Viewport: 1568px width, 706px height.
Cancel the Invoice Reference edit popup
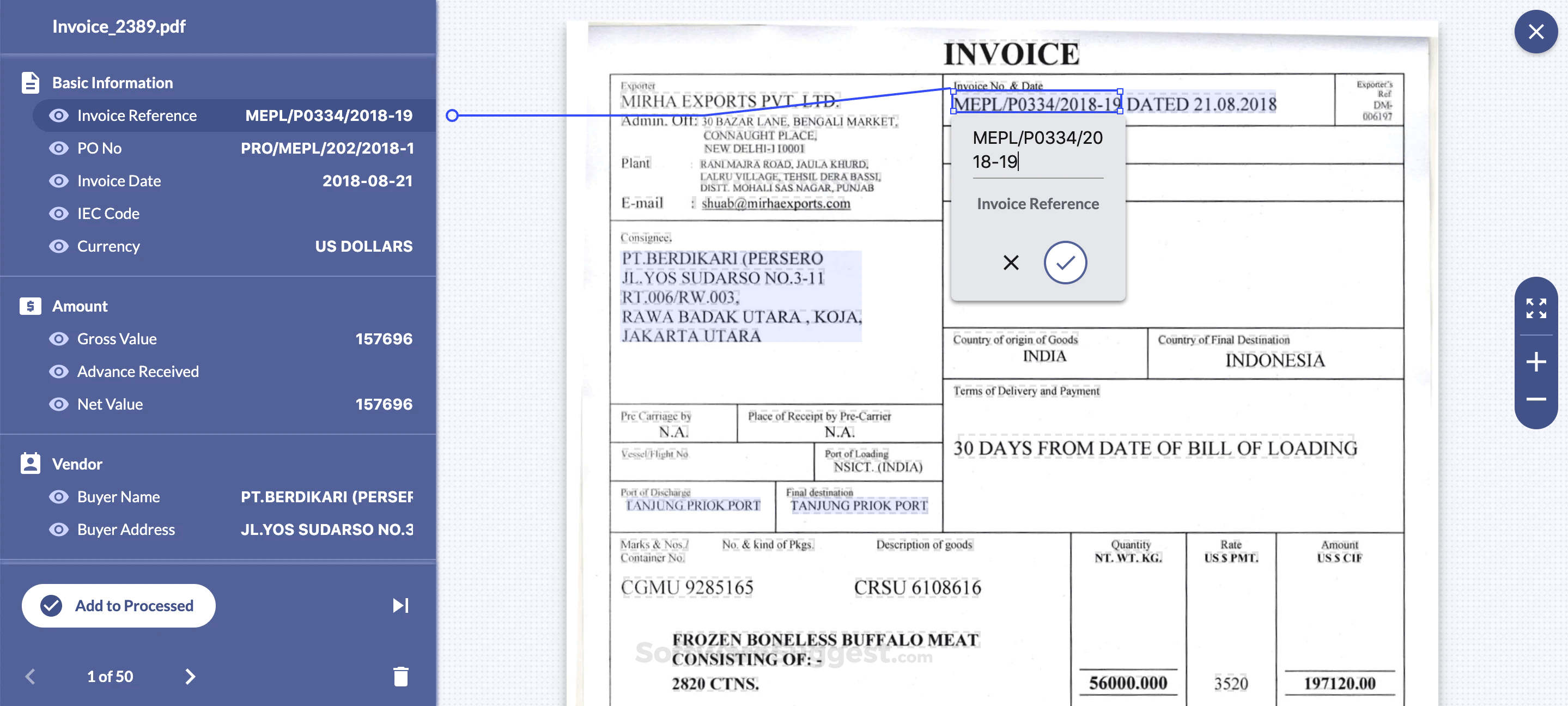pos(1011,263)
